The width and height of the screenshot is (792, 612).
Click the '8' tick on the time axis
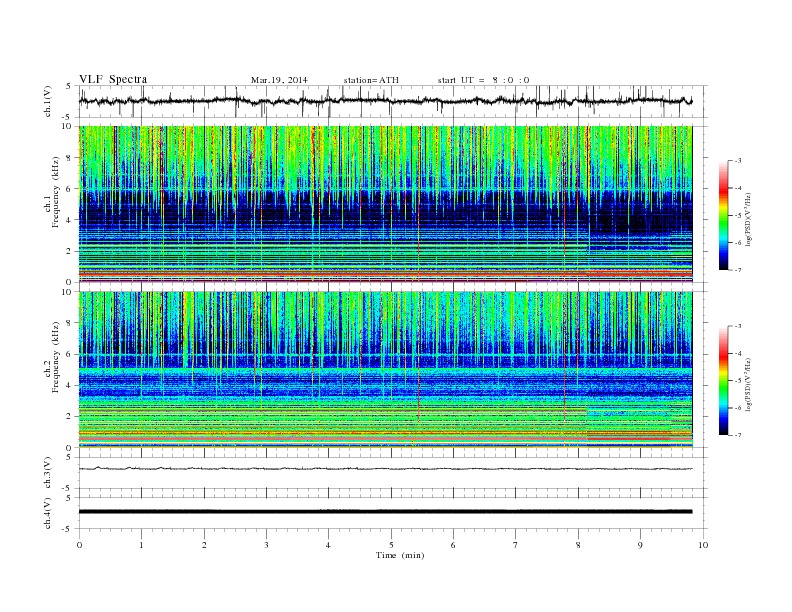[x=578, y=545]
